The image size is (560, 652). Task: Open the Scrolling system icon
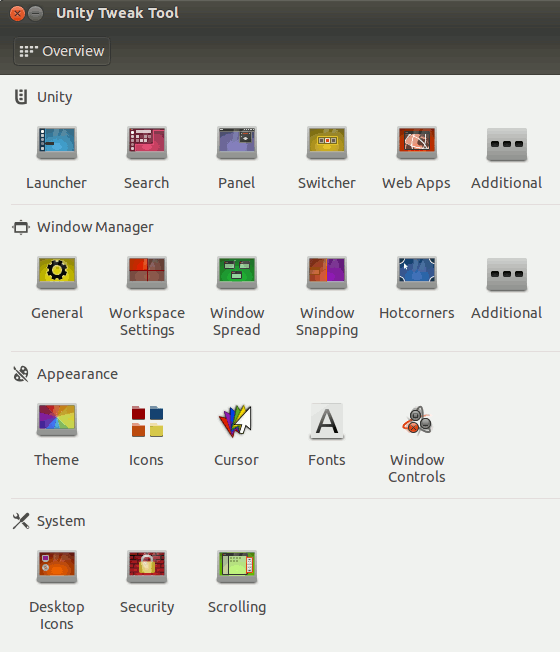pos(237,567)
